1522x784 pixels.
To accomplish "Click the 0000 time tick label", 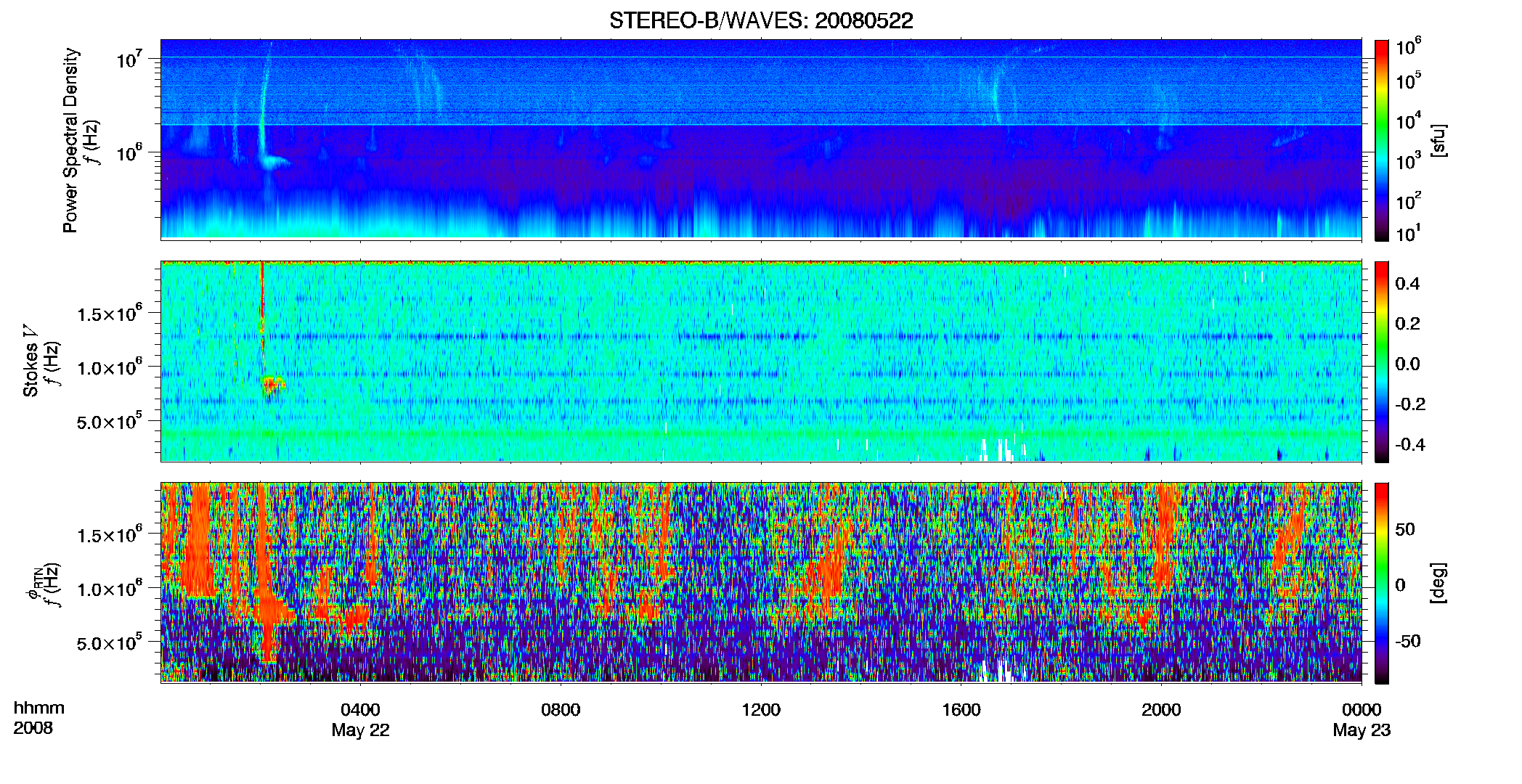I will point(1362,710).
